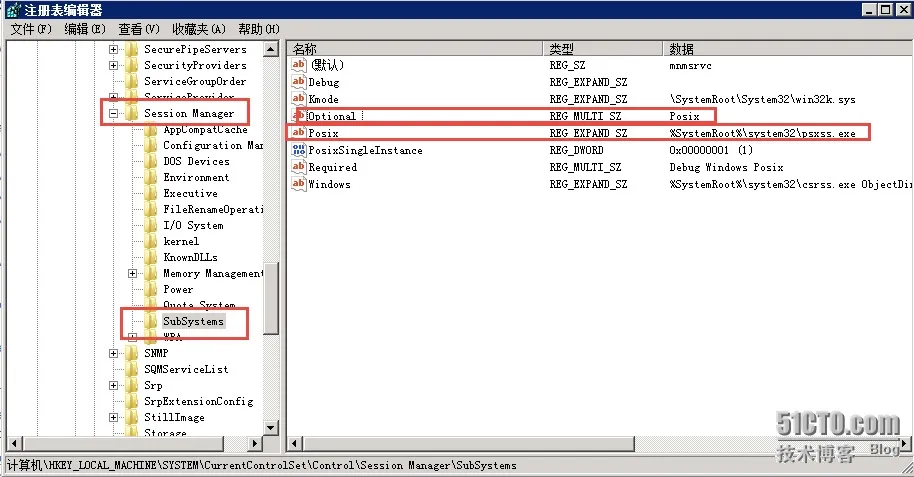Click the kernel folder icon
The height and width of the screenshot is (477, 914).
point(151,241)
